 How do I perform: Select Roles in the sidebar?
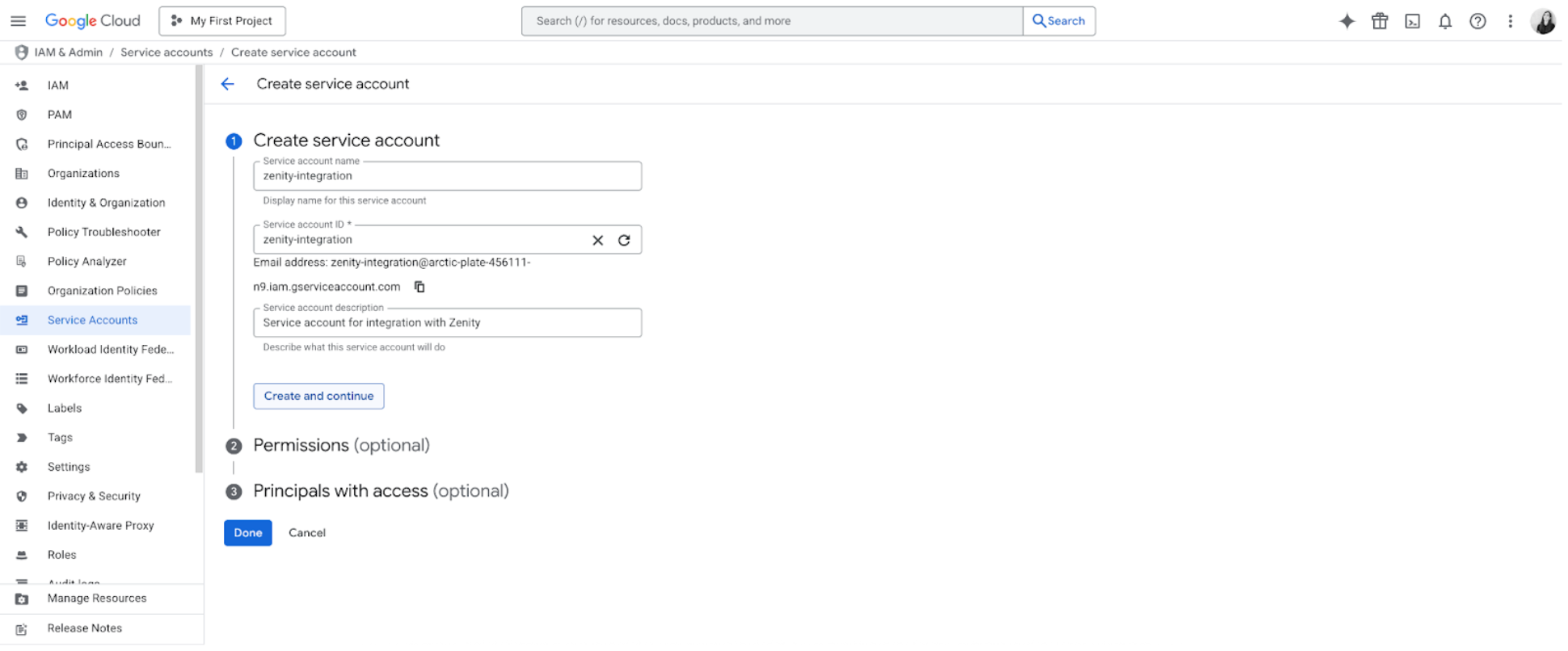coord(61,555)
